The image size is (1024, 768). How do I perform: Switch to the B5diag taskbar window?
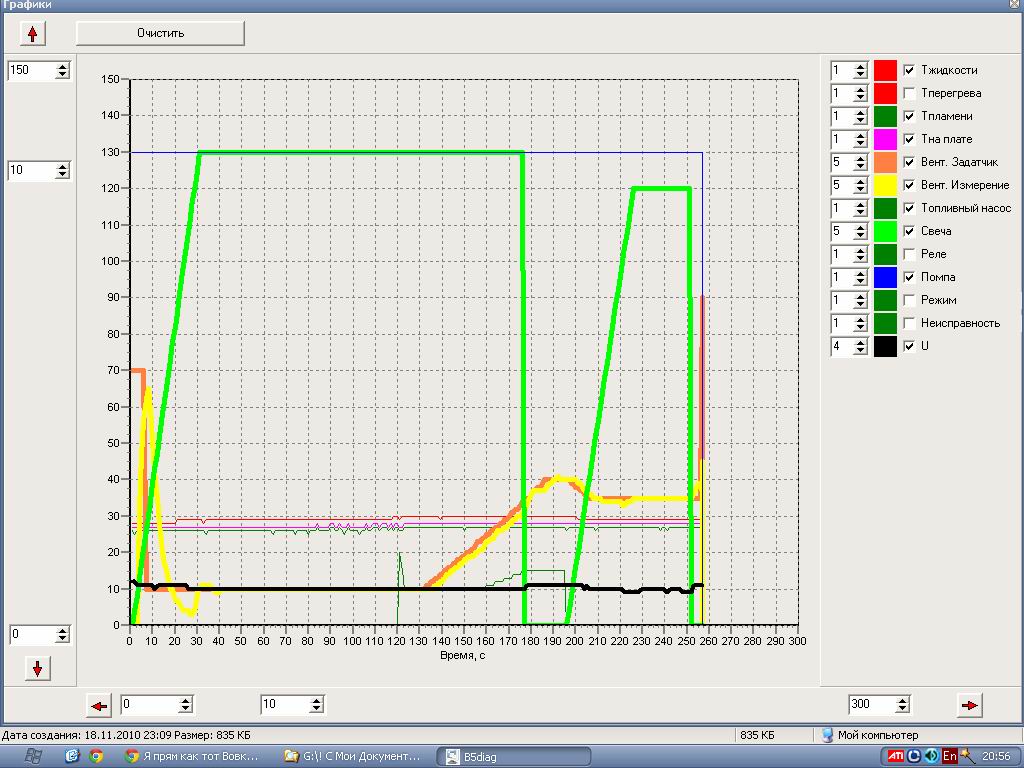tap(514, 757)
